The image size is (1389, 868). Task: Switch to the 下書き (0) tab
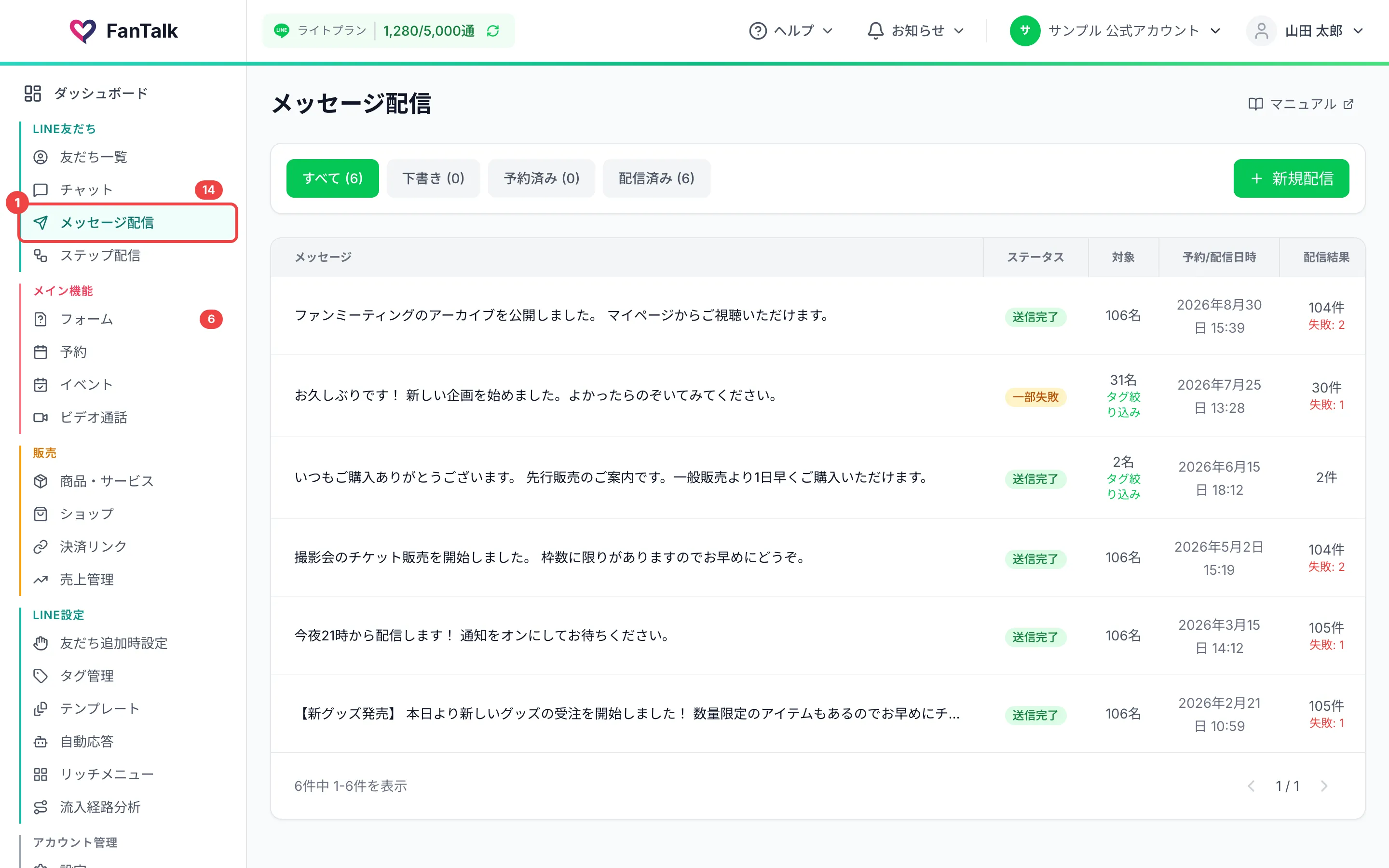434,178
